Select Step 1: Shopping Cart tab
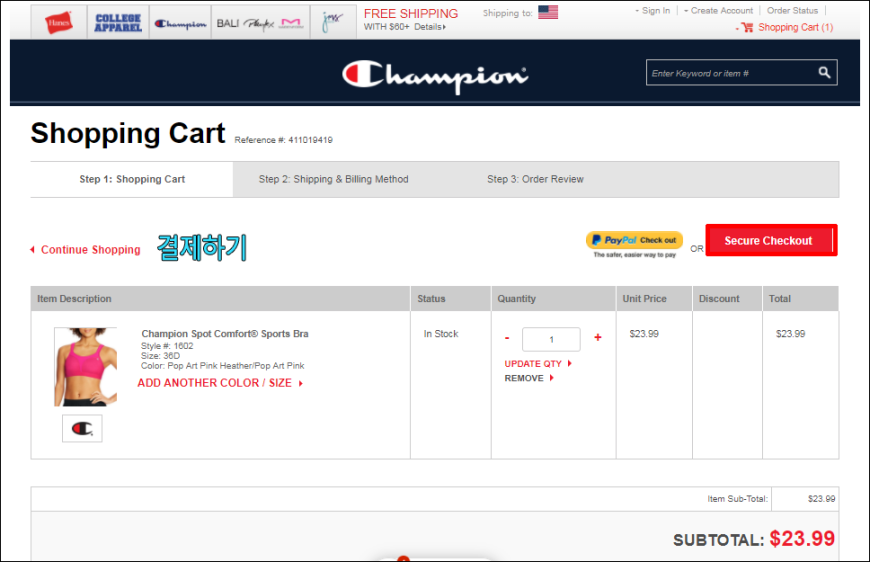 coord(132,179)
